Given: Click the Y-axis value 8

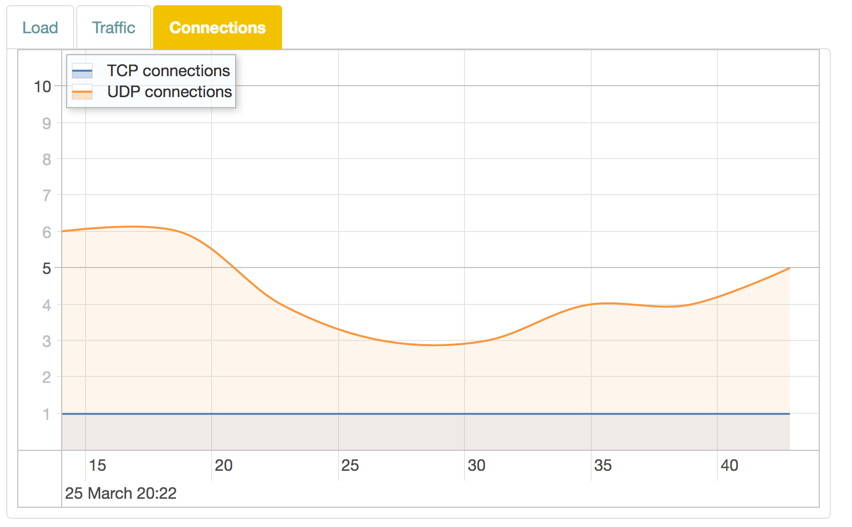Looking at the screenshot, I should point(45,159).
